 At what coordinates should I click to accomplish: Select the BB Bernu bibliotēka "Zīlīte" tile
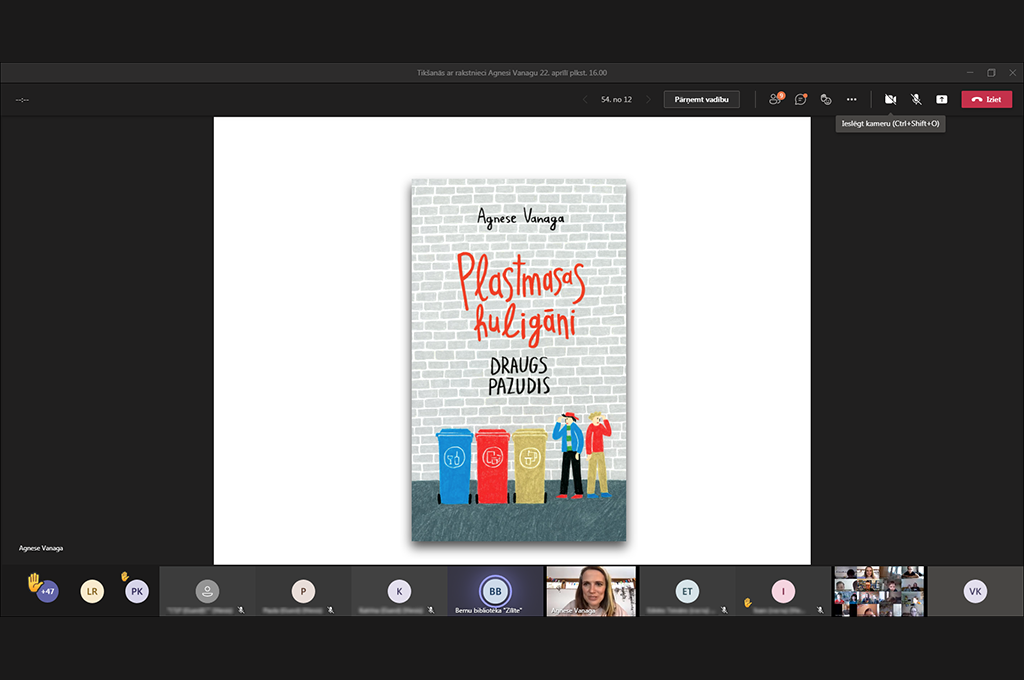coord(495,591)
